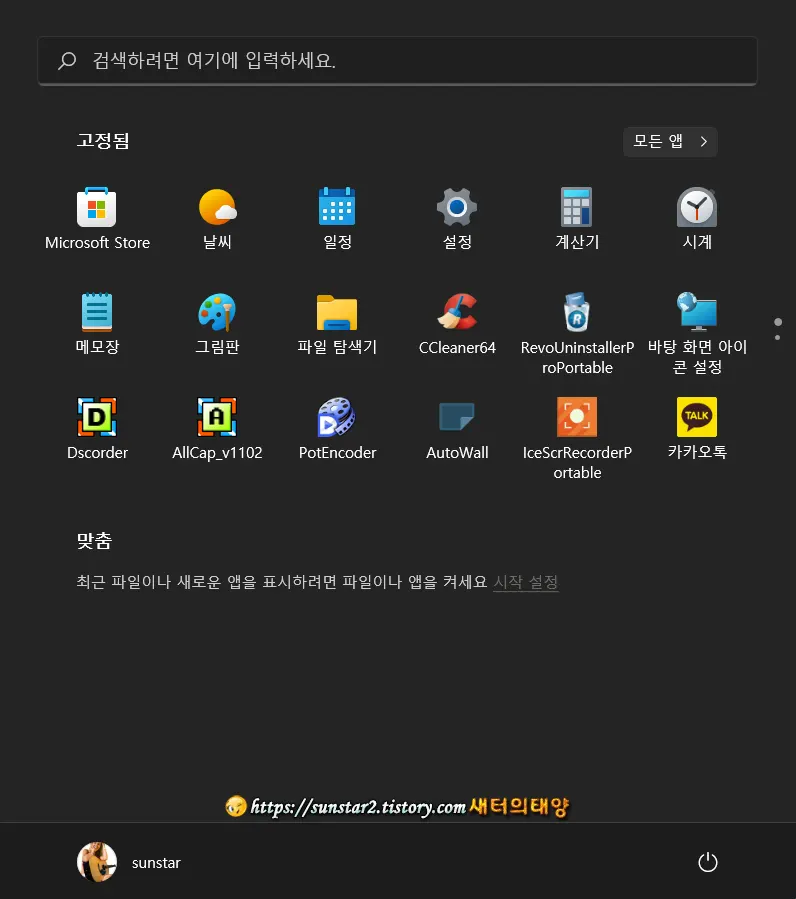Open 메모장 notepad
Screen dimensions: 796x899
(x=97, y=323)
